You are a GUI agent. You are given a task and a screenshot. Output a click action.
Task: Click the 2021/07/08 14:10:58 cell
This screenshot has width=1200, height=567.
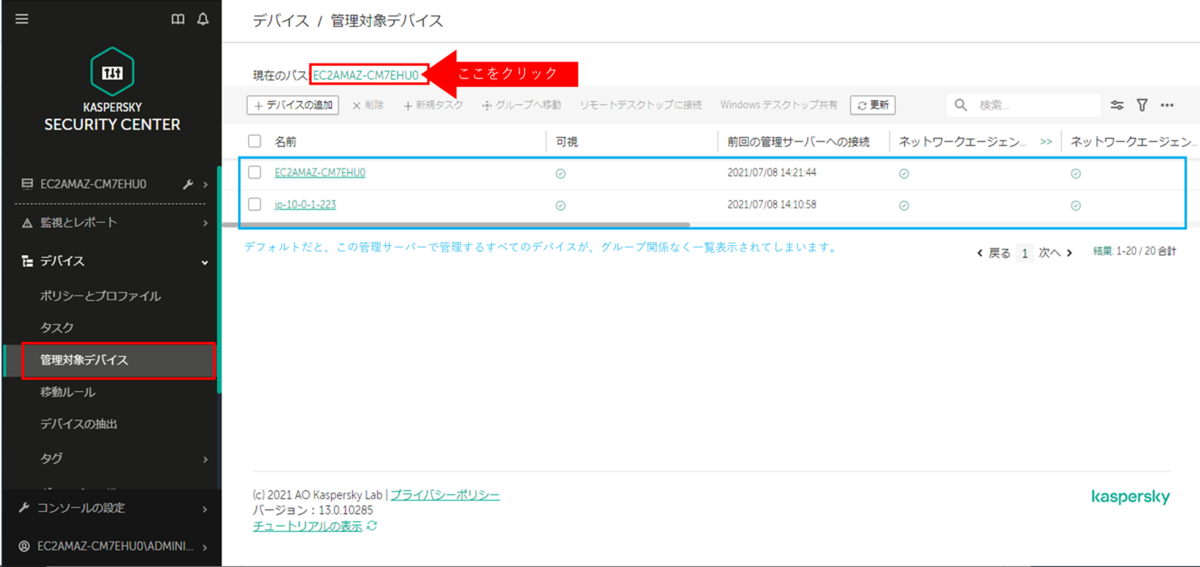[x=772, y=205]
